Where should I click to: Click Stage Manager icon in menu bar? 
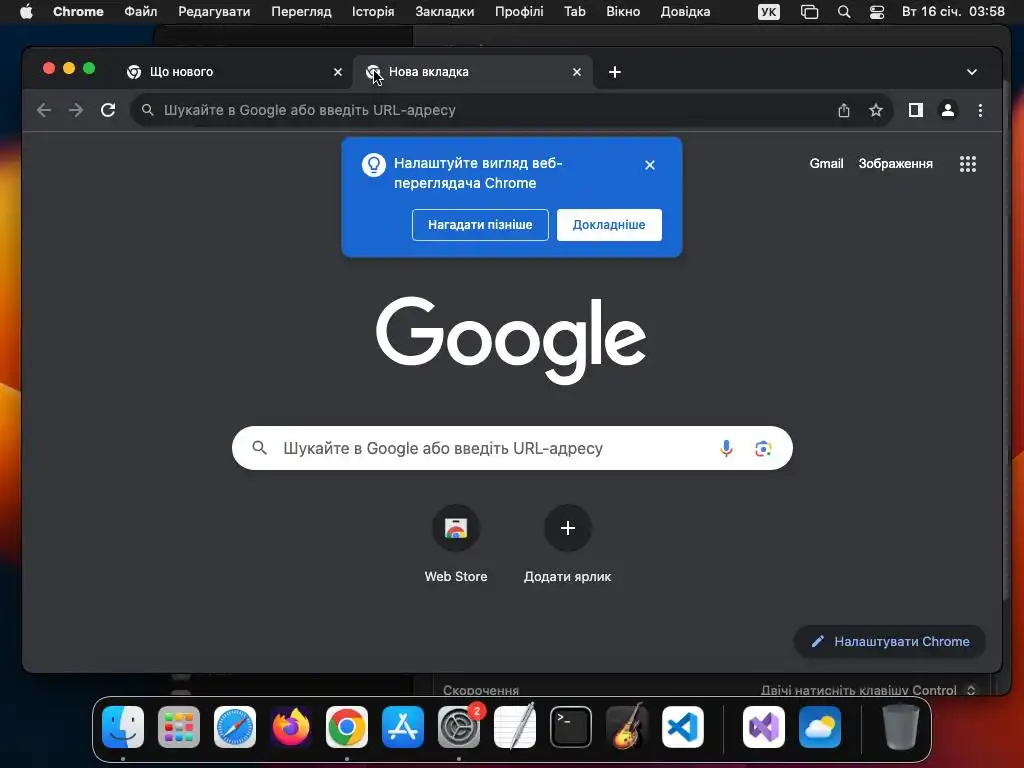click(809, 12)
